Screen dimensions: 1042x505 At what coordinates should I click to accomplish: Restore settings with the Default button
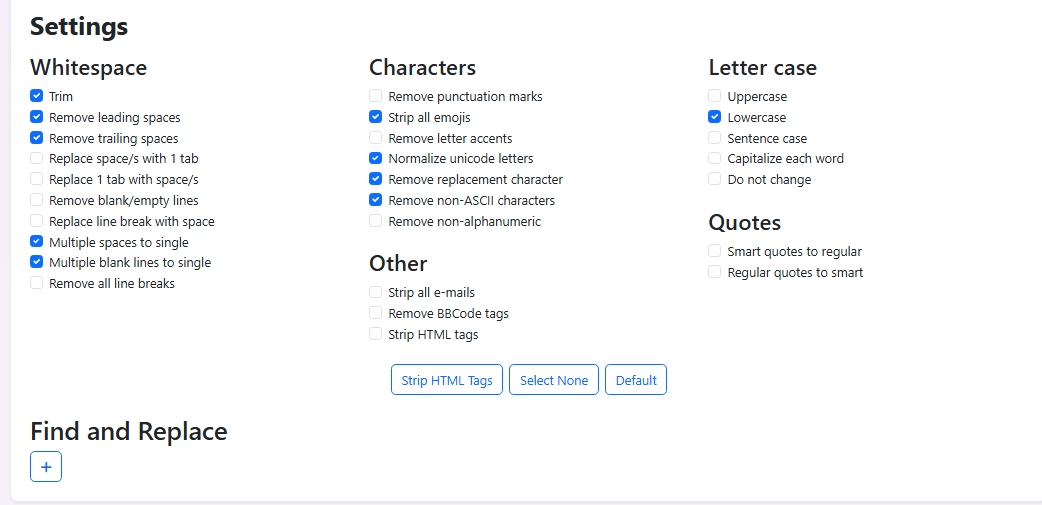[x=636, y=380]
